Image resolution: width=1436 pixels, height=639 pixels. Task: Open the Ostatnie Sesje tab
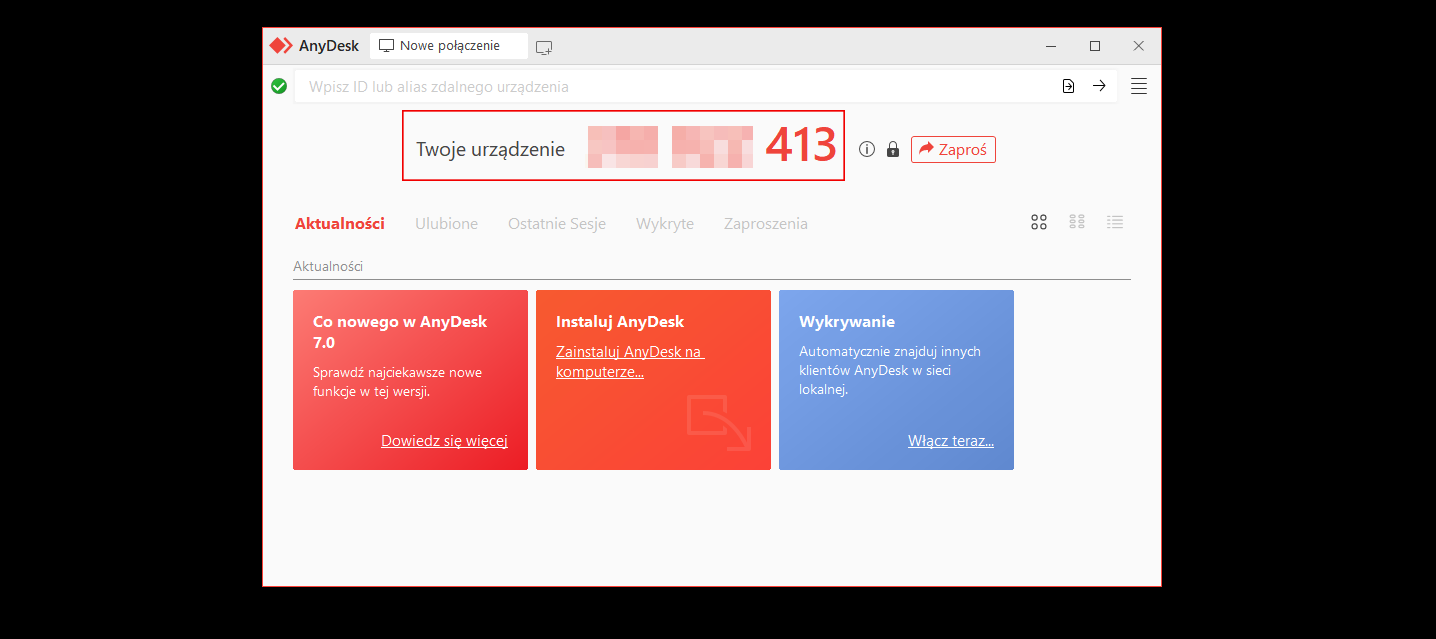557,223
